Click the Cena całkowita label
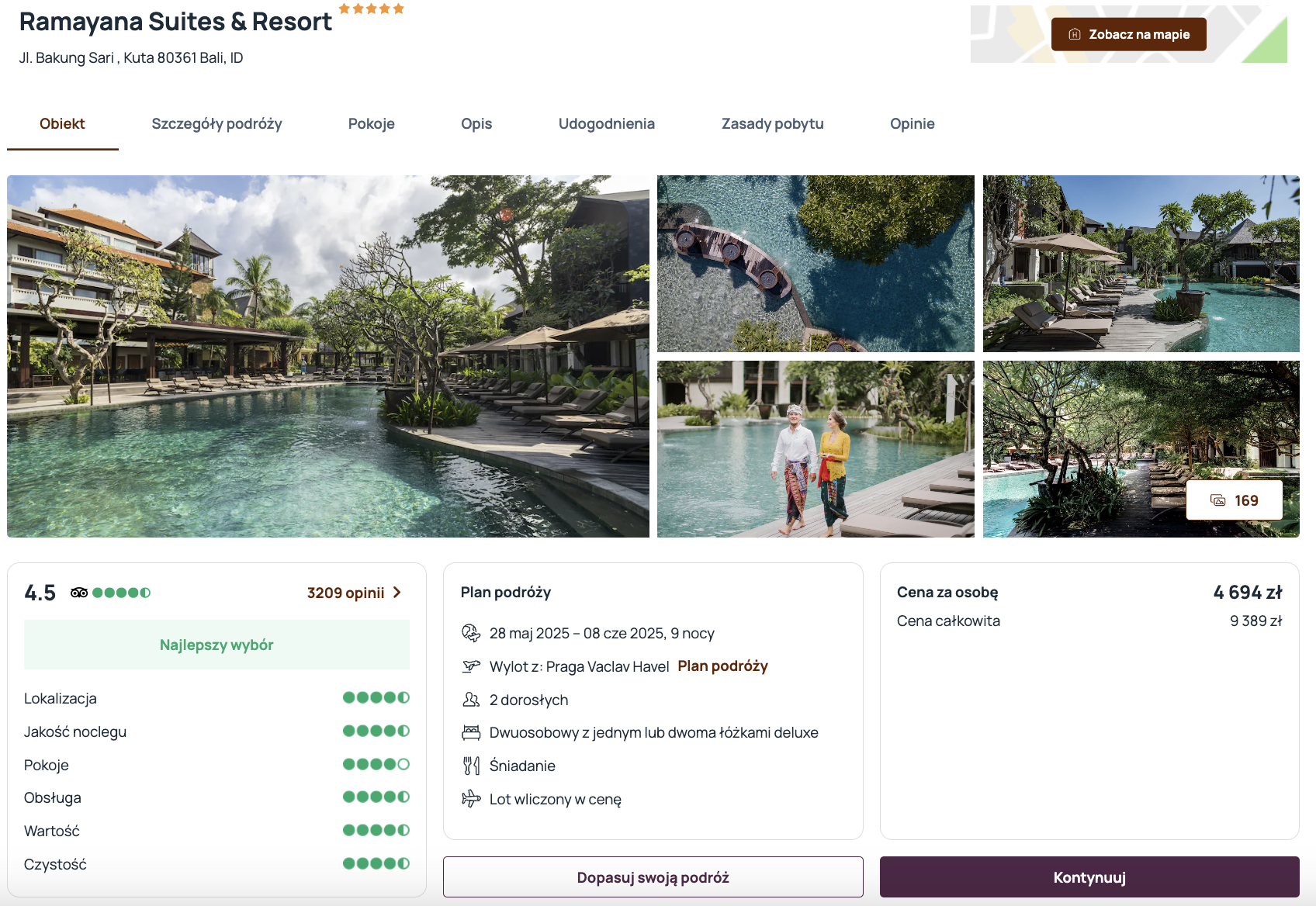 pos(948,621)
